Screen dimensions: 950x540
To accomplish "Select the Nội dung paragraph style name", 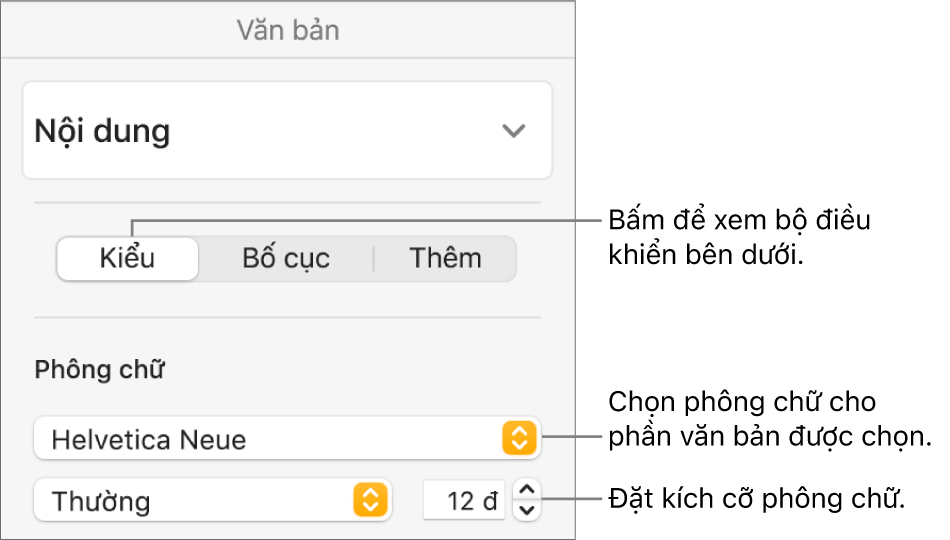I will [103, 131].
